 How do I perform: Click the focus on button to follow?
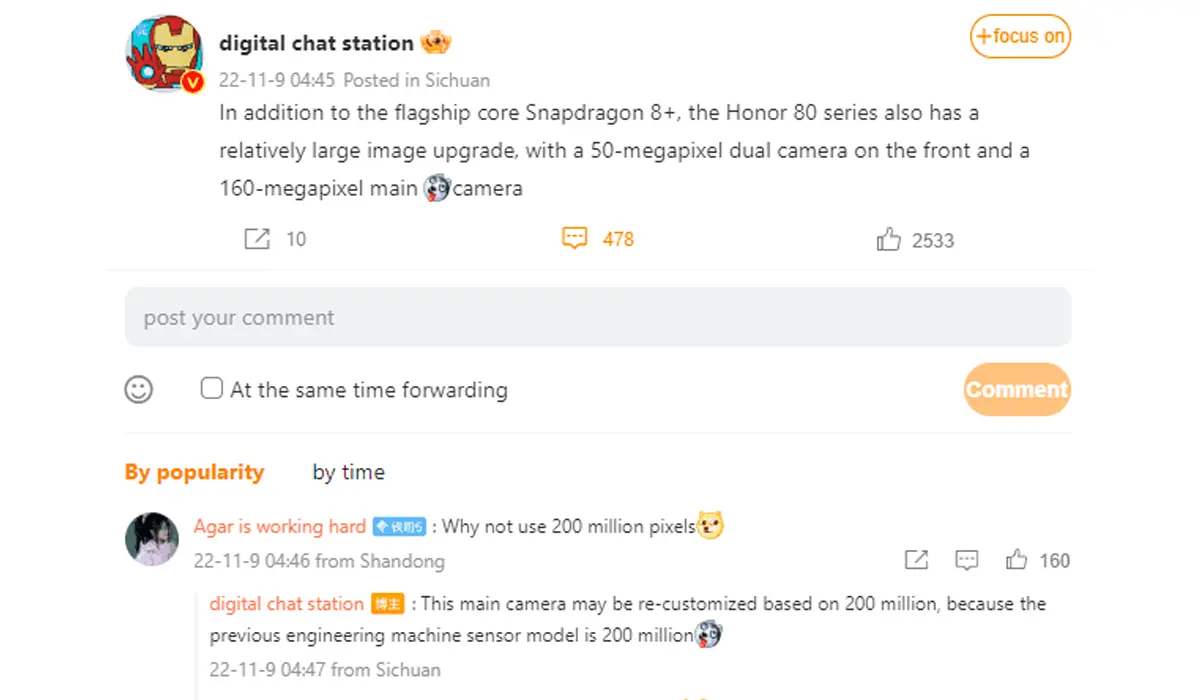[x=1020, y=36]
